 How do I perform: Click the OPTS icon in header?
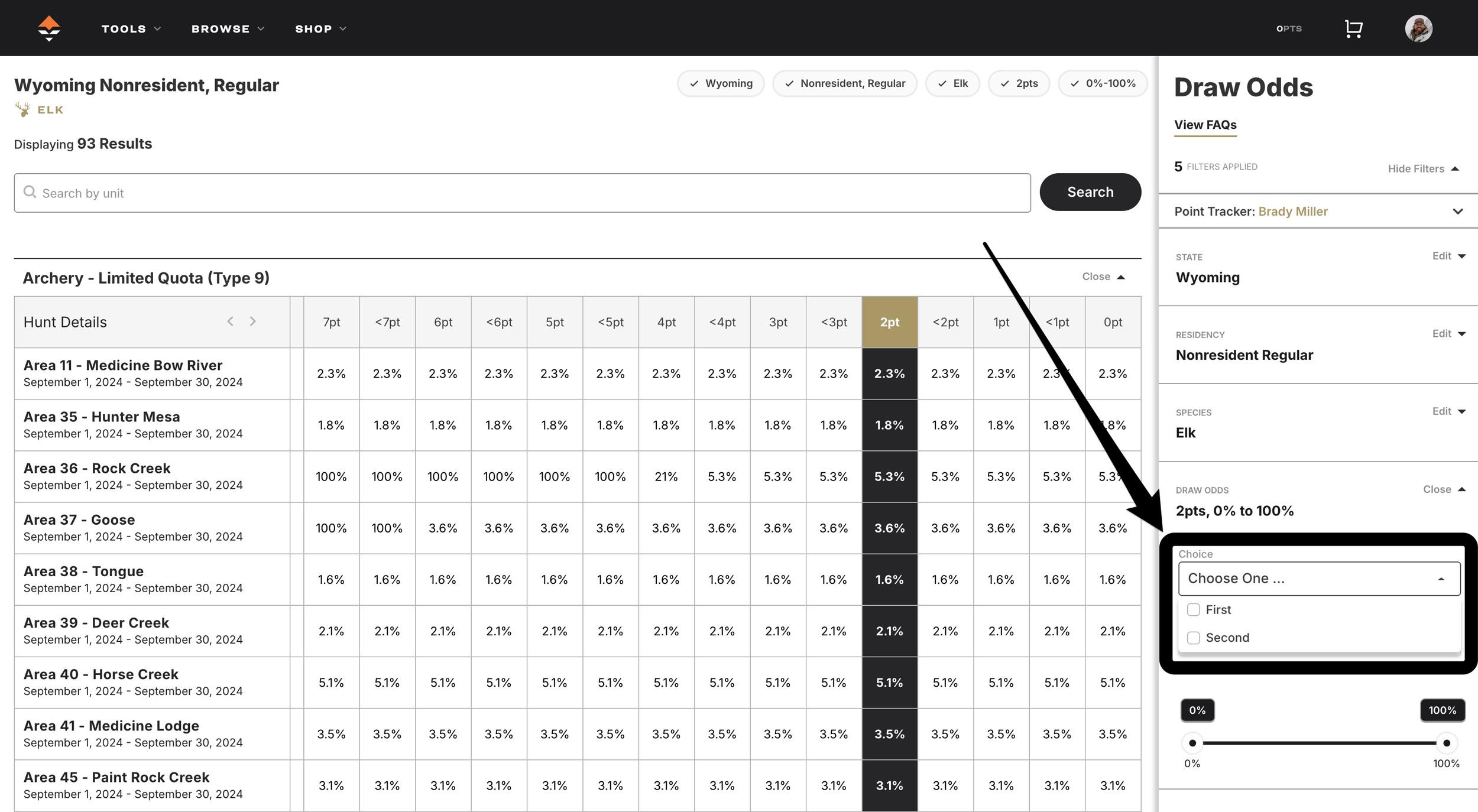pyautogui.click(x=1289, y=28)
